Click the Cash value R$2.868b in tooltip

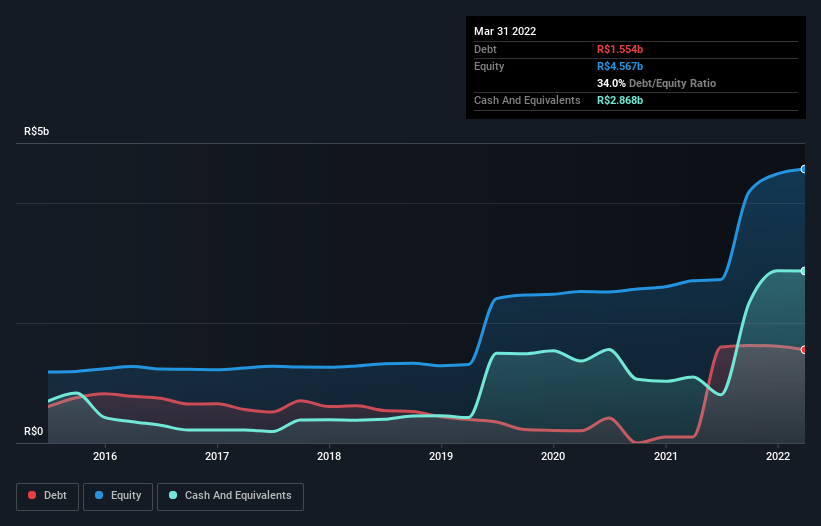point(620,100)
